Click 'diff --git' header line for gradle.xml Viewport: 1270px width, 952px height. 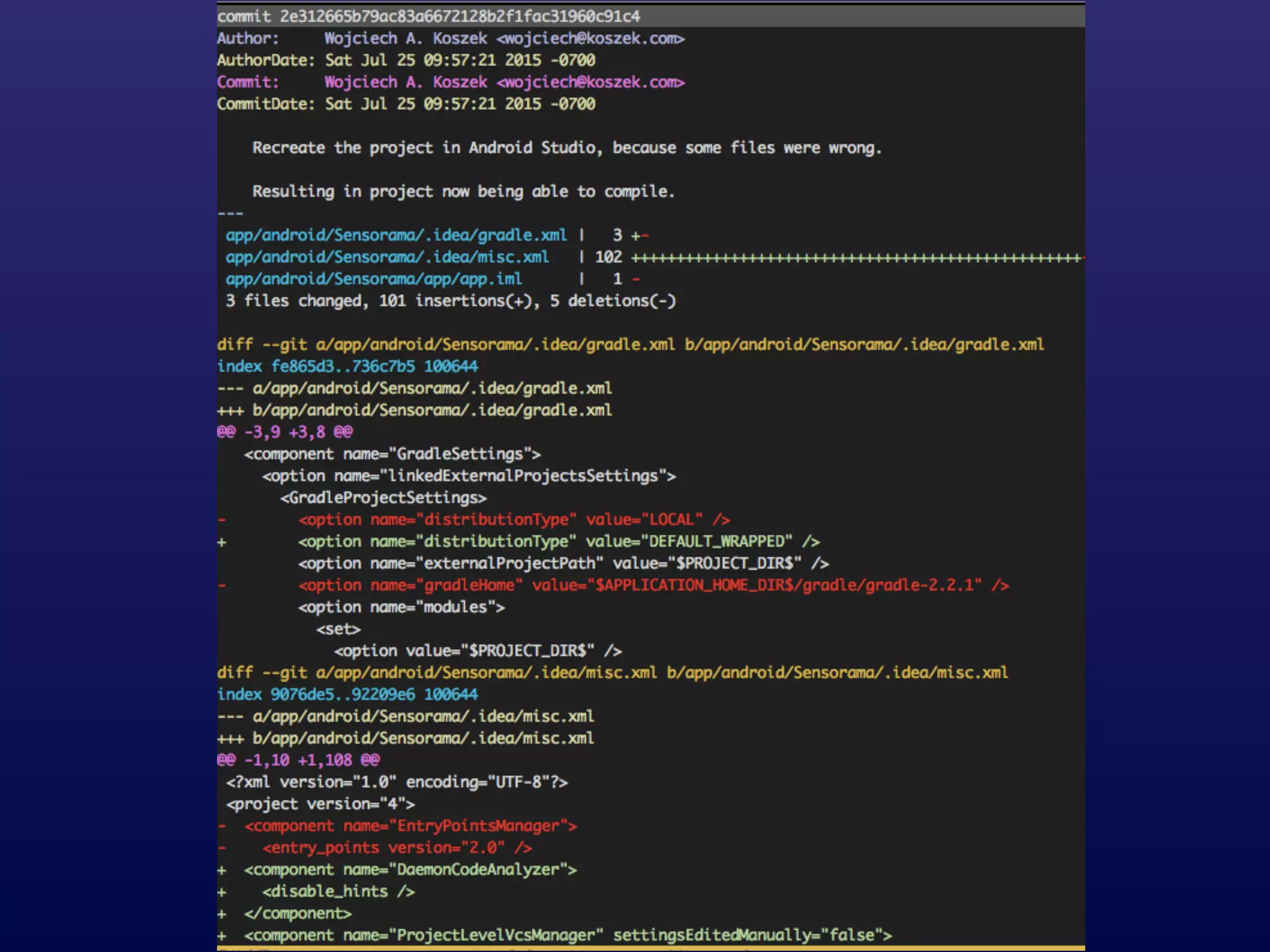631,345
